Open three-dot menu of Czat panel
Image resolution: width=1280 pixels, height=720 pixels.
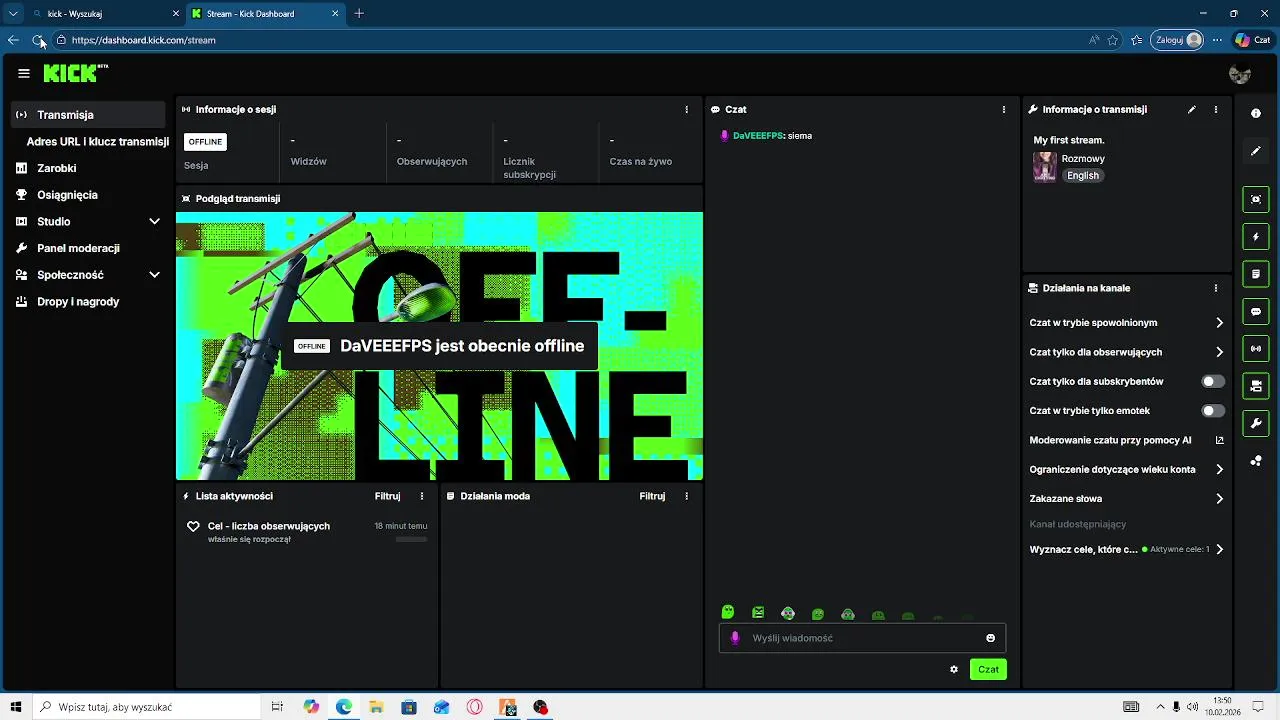coord(1004,110)
